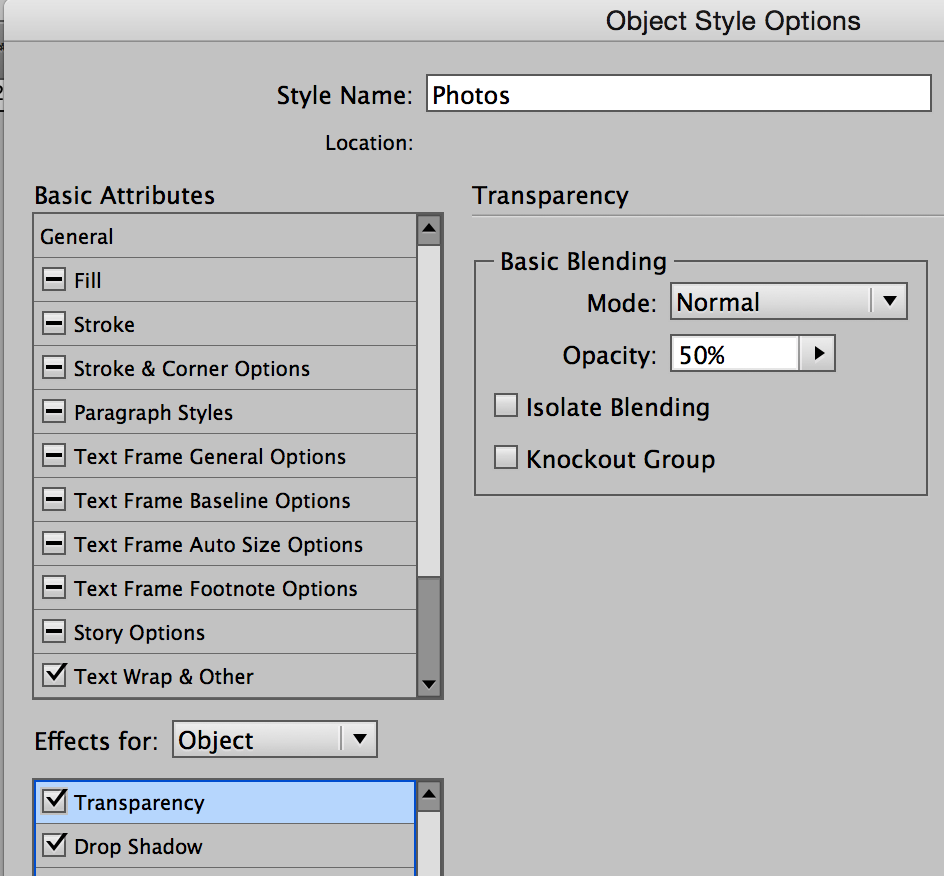The image size is (944, 876).
Task: Toggle the Story Options checkbox
Action: pos(54,632)
